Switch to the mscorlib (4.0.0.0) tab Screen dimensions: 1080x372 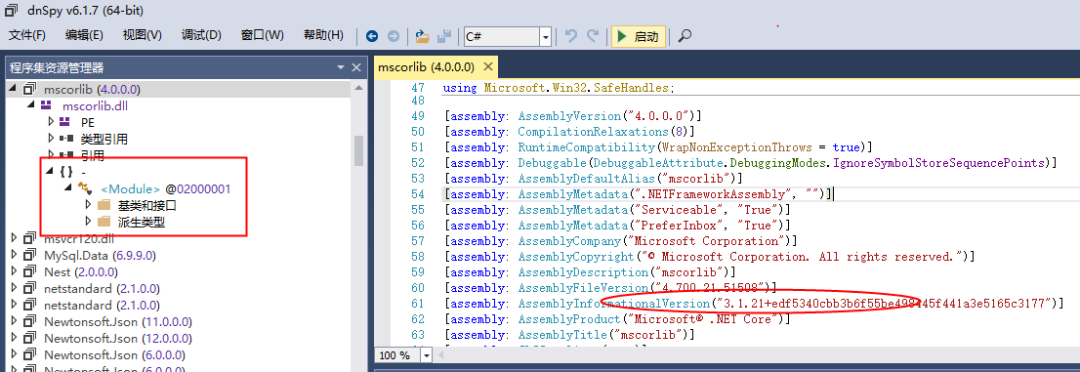(x=426, y=68)
